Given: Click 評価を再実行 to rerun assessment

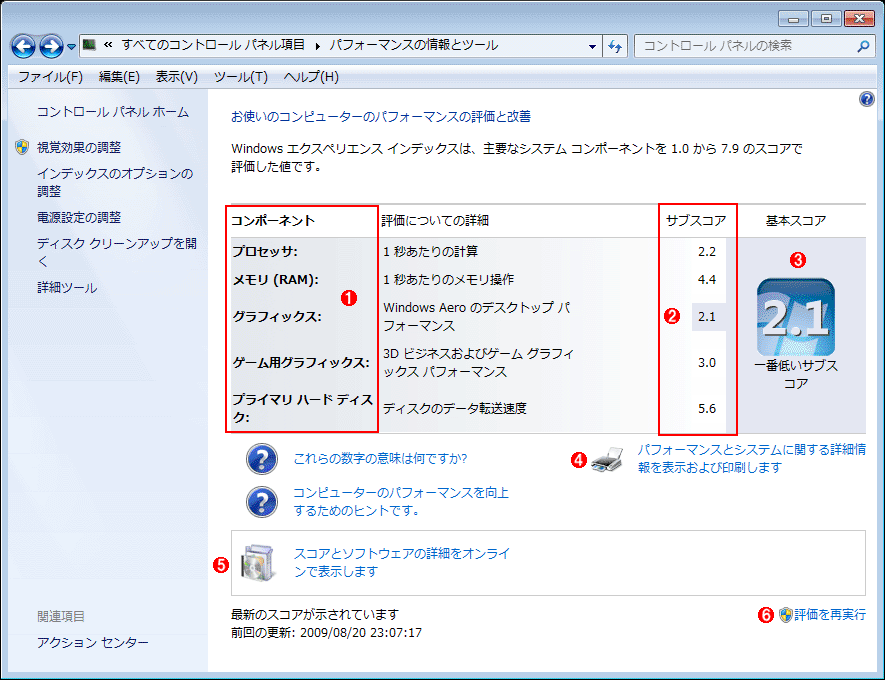Looking at the screenshot, I should 830,615.
